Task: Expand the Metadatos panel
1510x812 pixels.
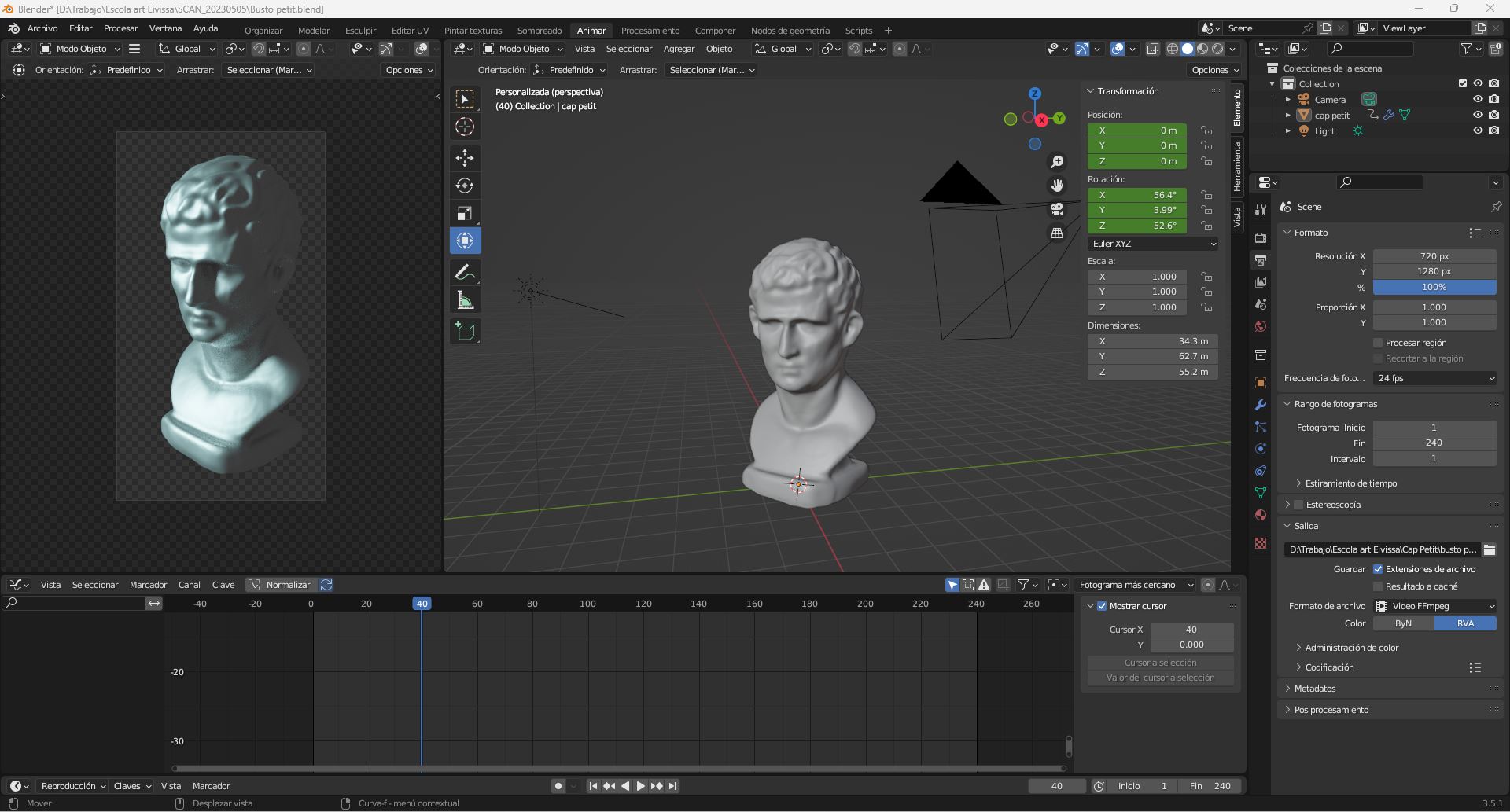Action: click(1315, 689)
